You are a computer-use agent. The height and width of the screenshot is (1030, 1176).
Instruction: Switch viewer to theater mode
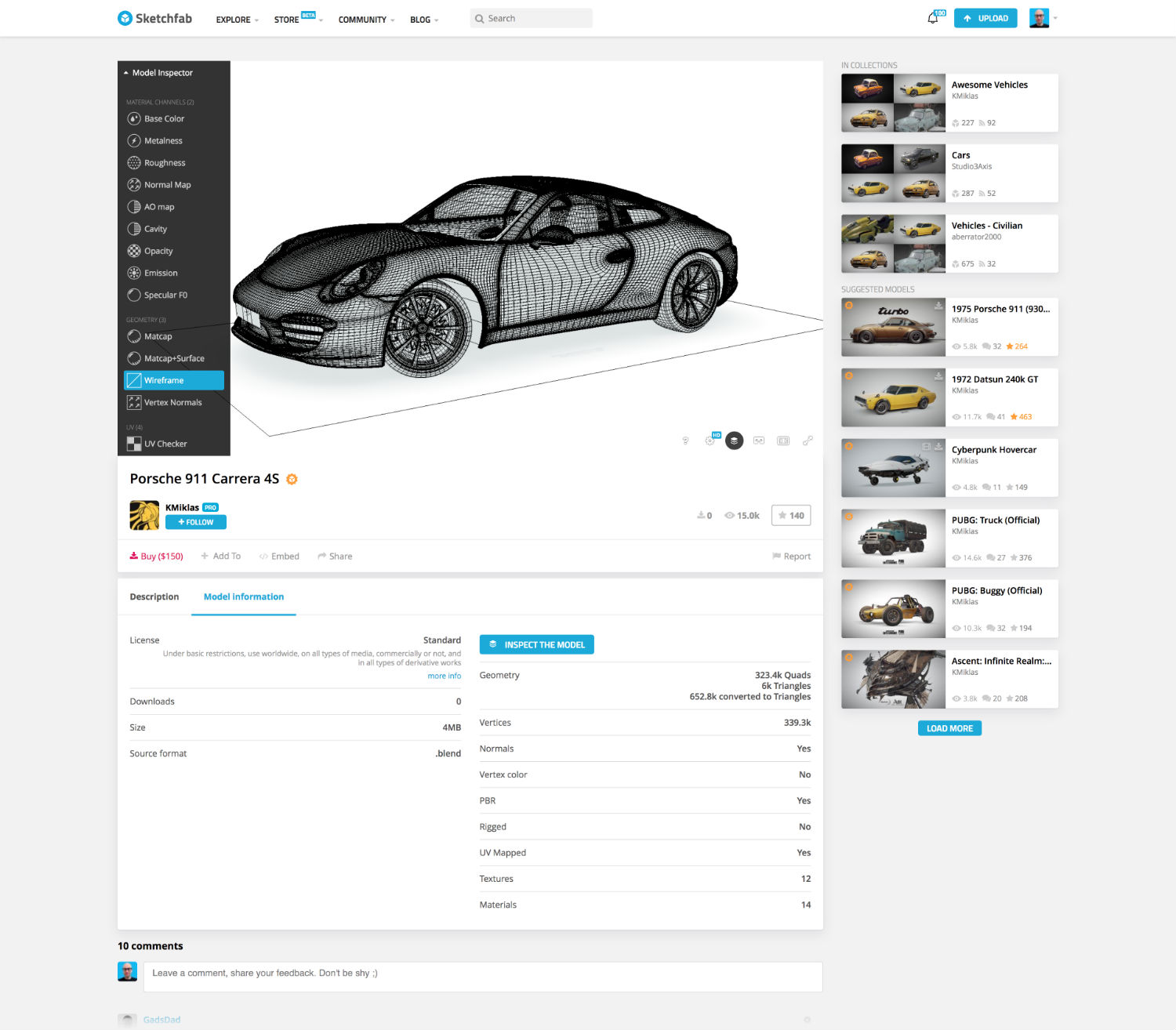click(783, 441)
